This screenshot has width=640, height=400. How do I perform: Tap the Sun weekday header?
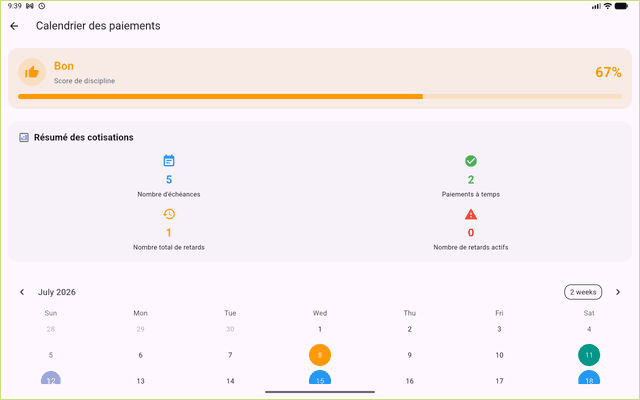click(x=51, y=313)
